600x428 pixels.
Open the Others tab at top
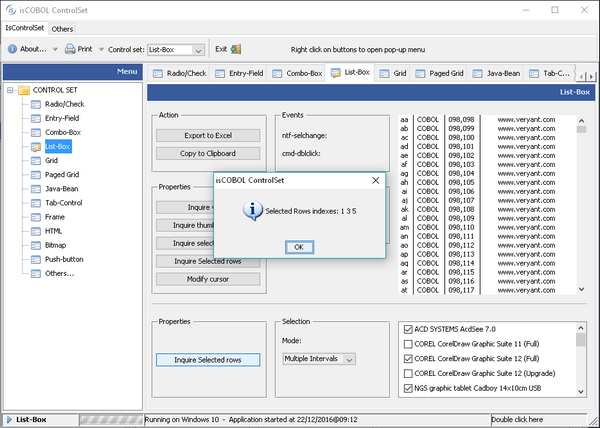coord(62,29)
